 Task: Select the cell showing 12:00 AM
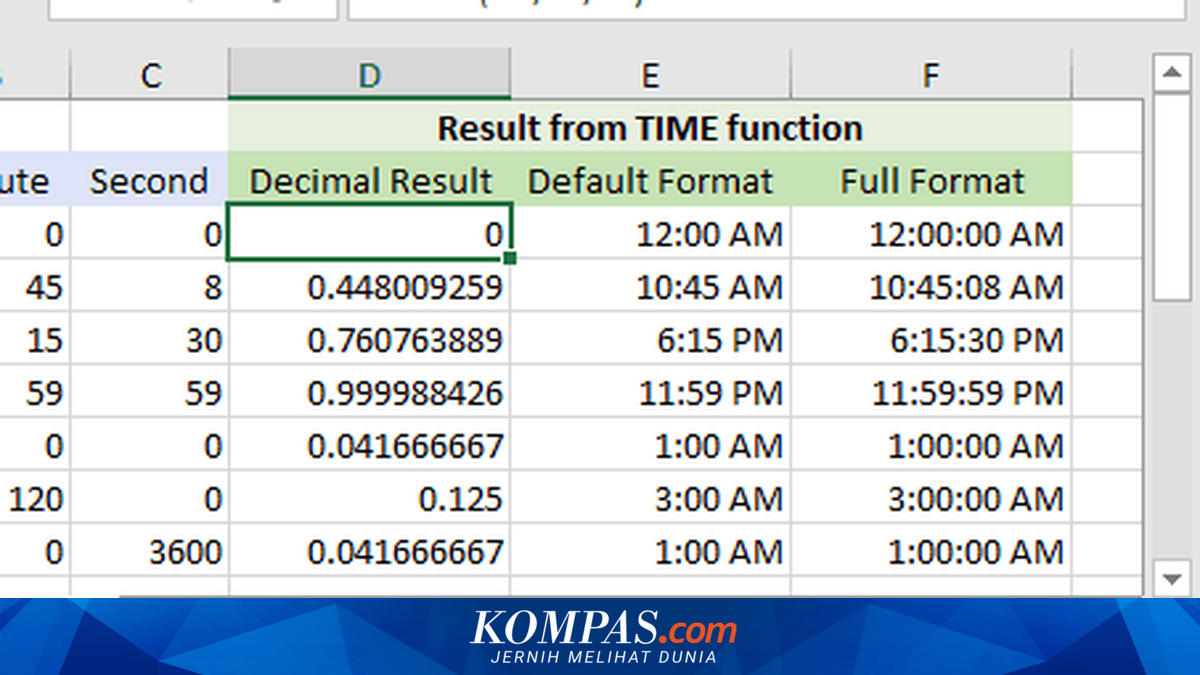pyautogui.click(x=650, y=234)
